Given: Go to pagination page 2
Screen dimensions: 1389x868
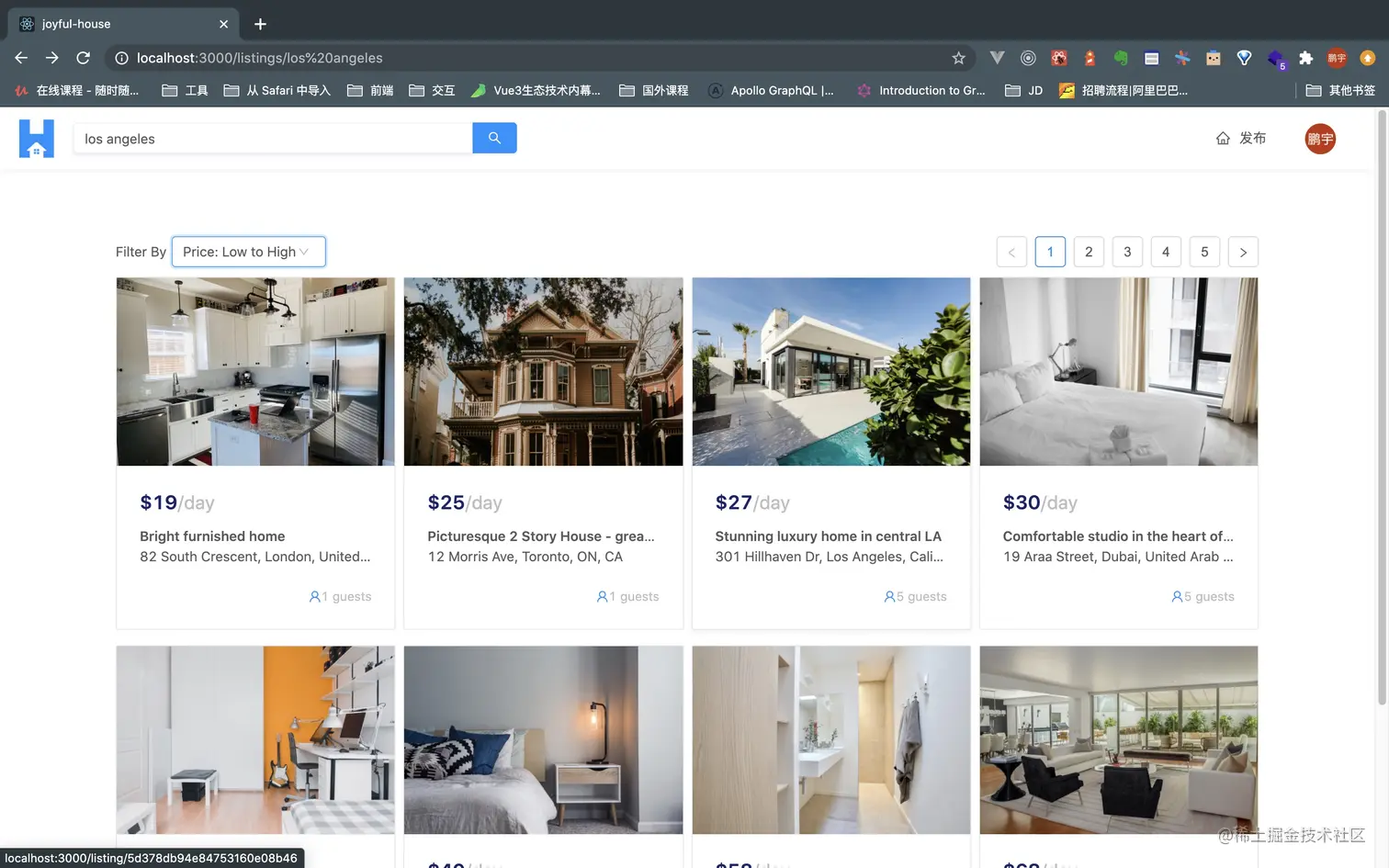Looking at the screenshot, I should pyautogui.click(x=1089, y=252).
